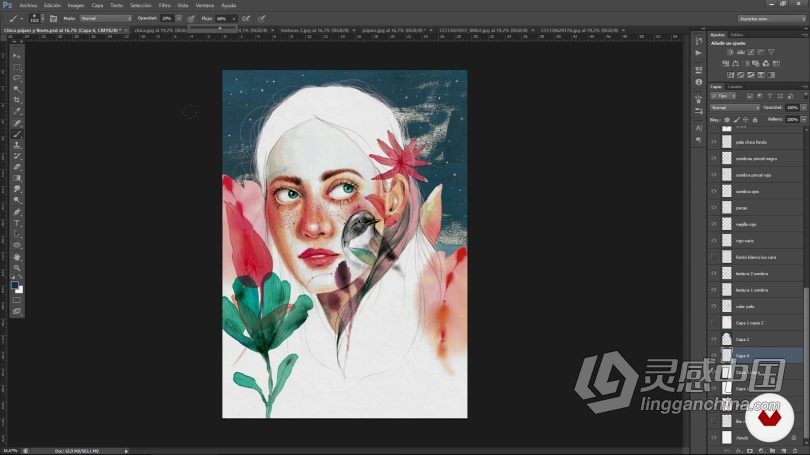Select the Pen tool
Image resolution: width=810 pixels, height=455 pixels.
coord(17,212)
